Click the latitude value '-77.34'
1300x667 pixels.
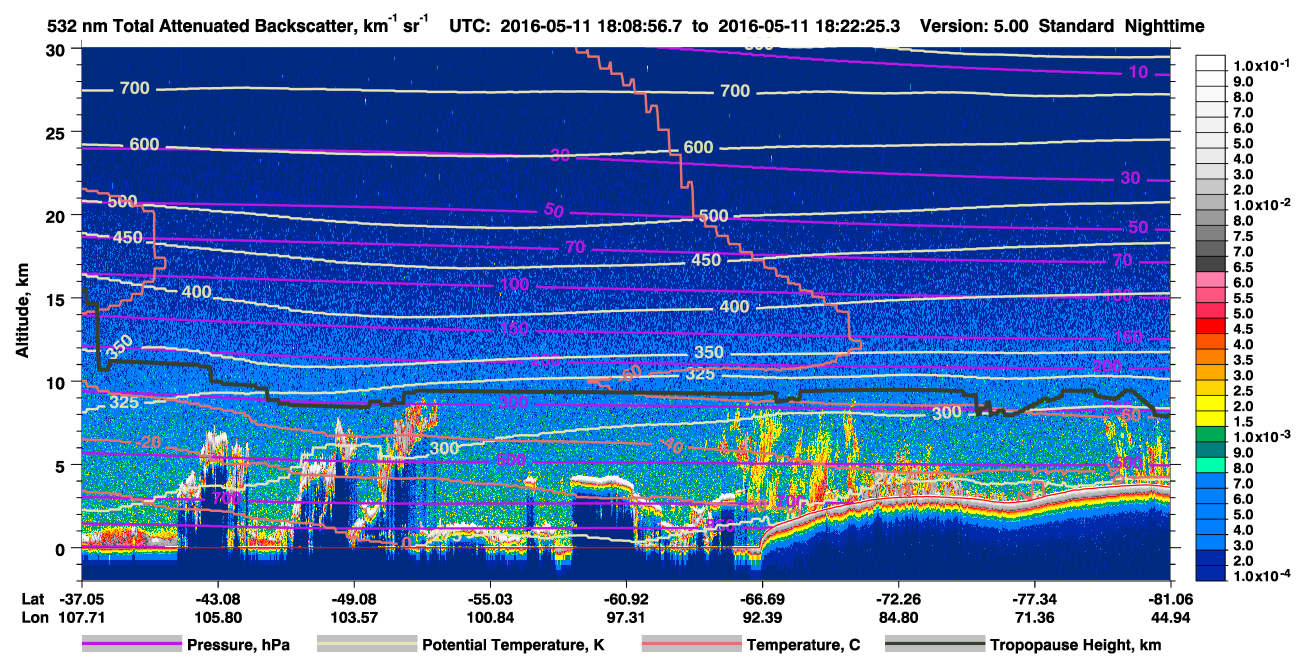pos(1034,597)
